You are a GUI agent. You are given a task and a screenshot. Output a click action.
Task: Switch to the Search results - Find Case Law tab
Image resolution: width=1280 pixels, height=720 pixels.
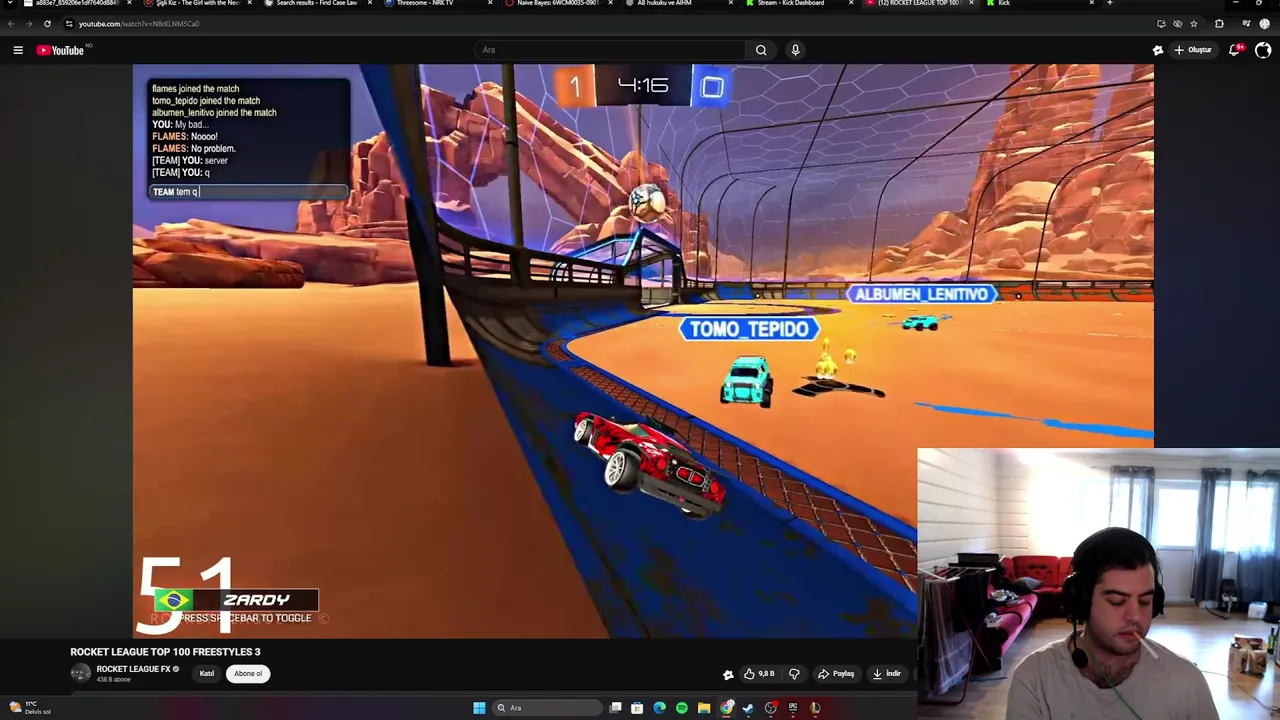[x=317, y=3]
